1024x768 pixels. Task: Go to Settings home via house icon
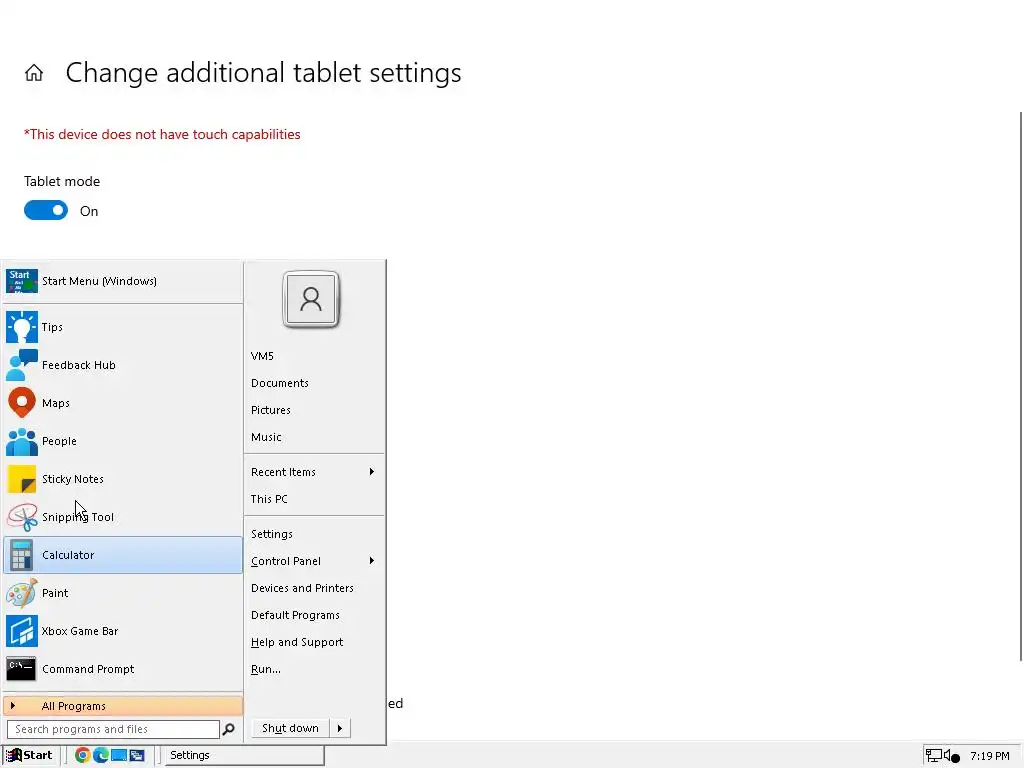(x=34, y=72)
